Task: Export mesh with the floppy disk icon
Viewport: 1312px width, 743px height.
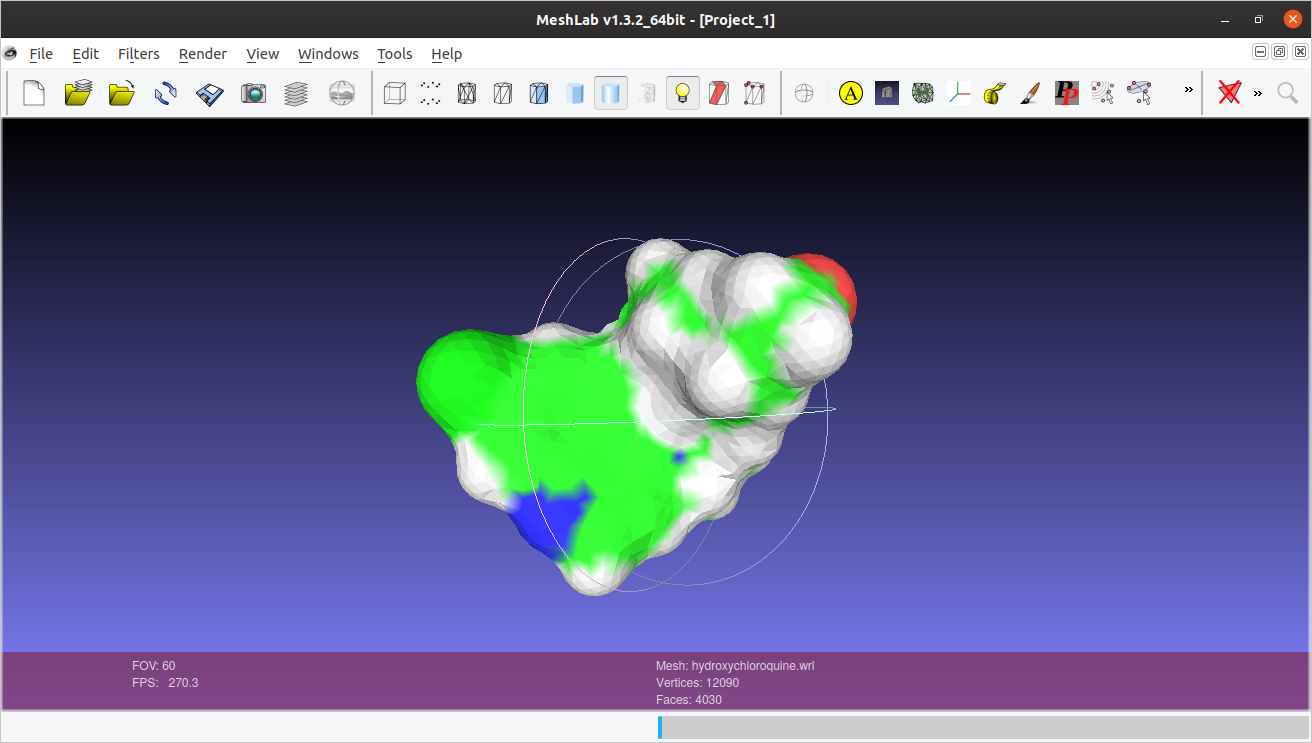Action: (210, 93)
